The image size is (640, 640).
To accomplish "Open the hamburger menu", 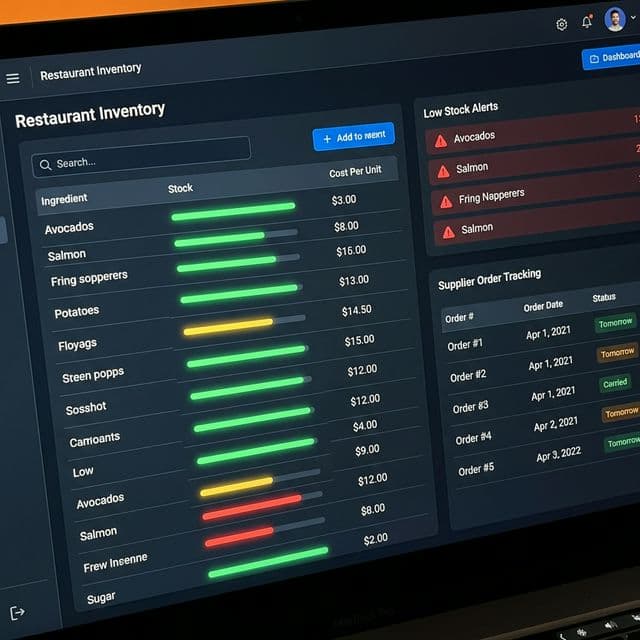I will click(13, 78).
